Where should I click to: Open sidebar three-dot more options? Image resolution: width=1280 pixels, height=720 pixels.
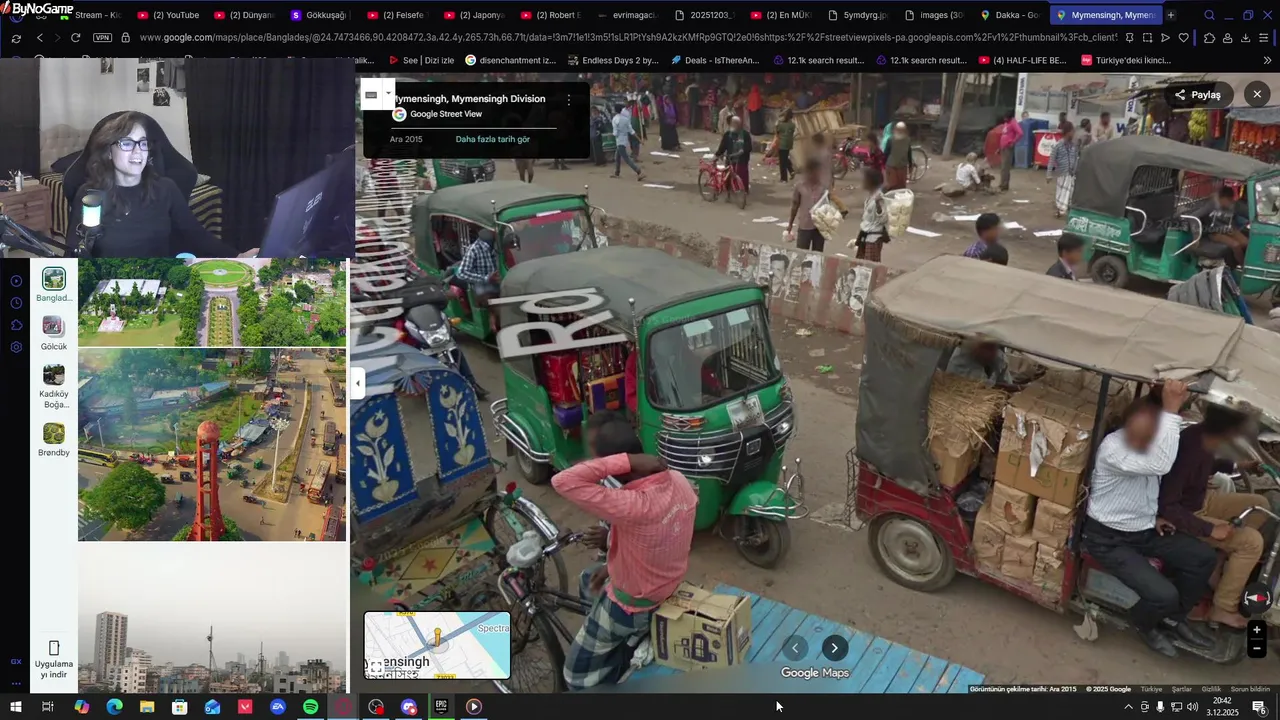(x=16, y=684)
